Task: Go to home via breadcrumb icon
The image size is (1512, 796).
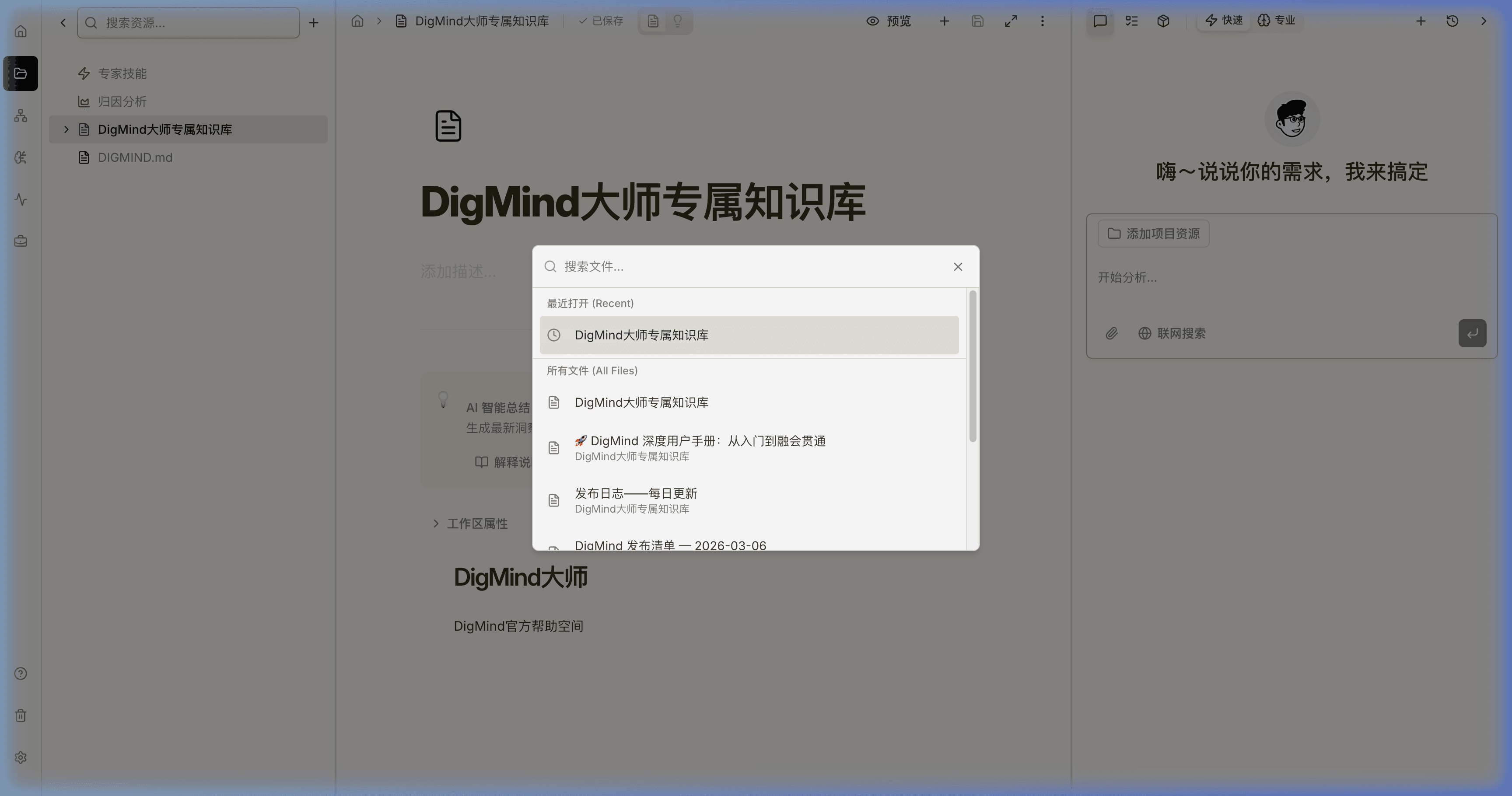Action: (357, 21)
